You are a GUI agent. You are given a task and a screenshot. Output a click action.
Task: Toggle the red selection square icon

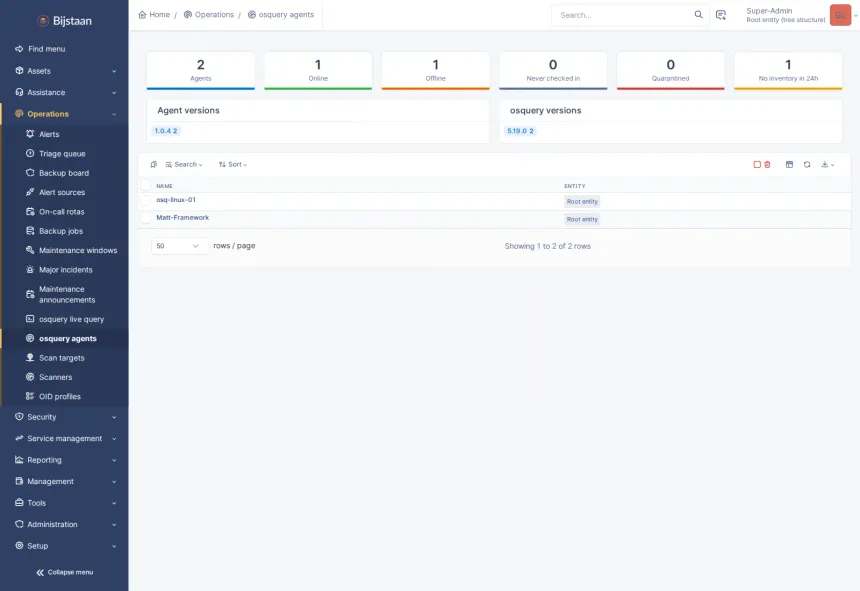[757, 164]
